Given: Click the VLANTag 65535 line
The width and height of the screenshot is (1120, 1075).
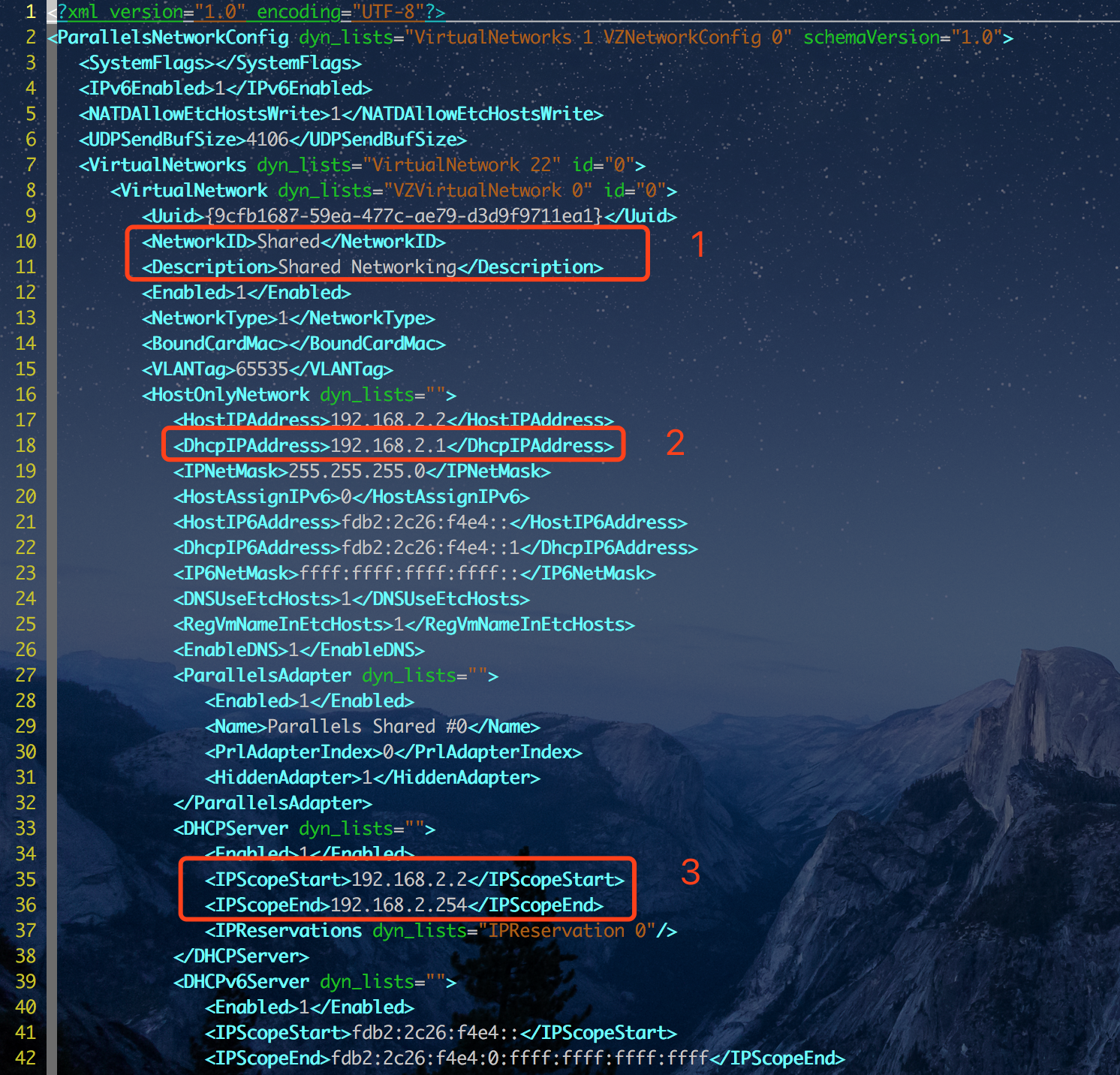Looking at the screenshot, I should coord(268,369).
